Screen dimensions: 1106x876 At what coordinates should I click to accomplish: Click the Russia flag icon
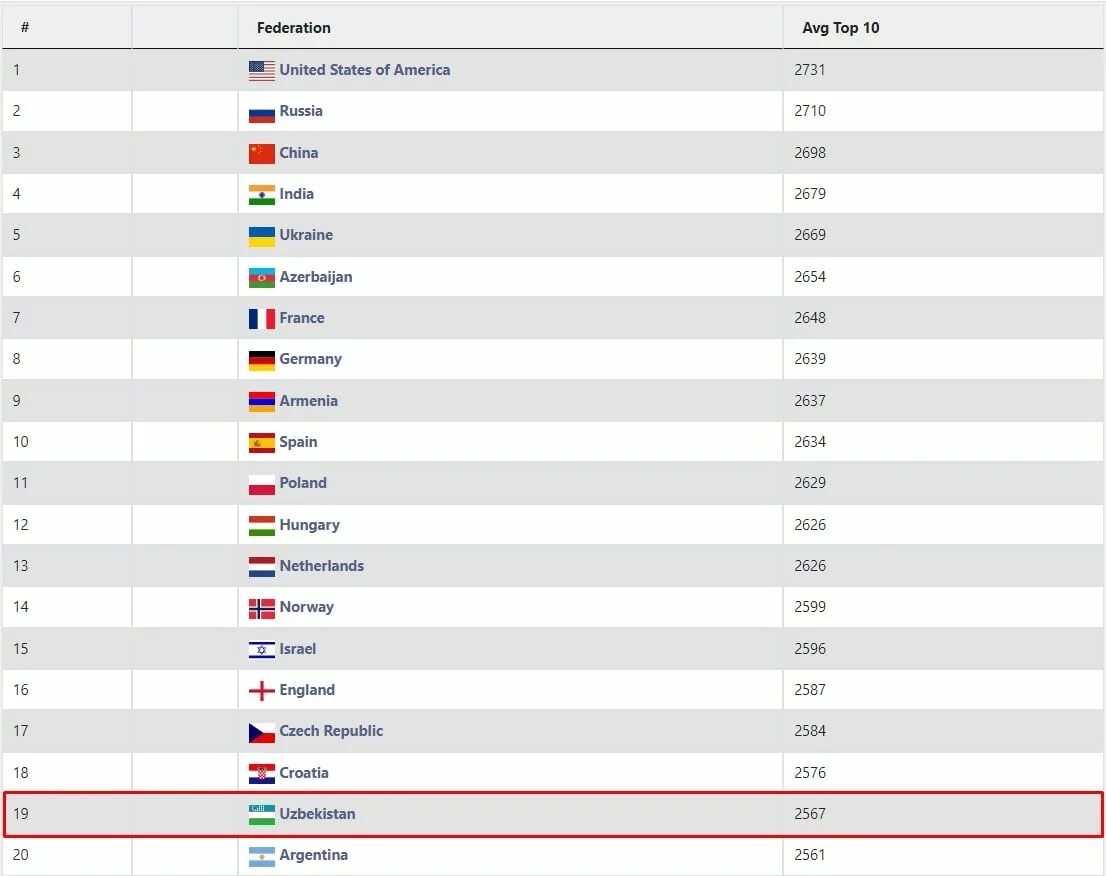point(262,113)
